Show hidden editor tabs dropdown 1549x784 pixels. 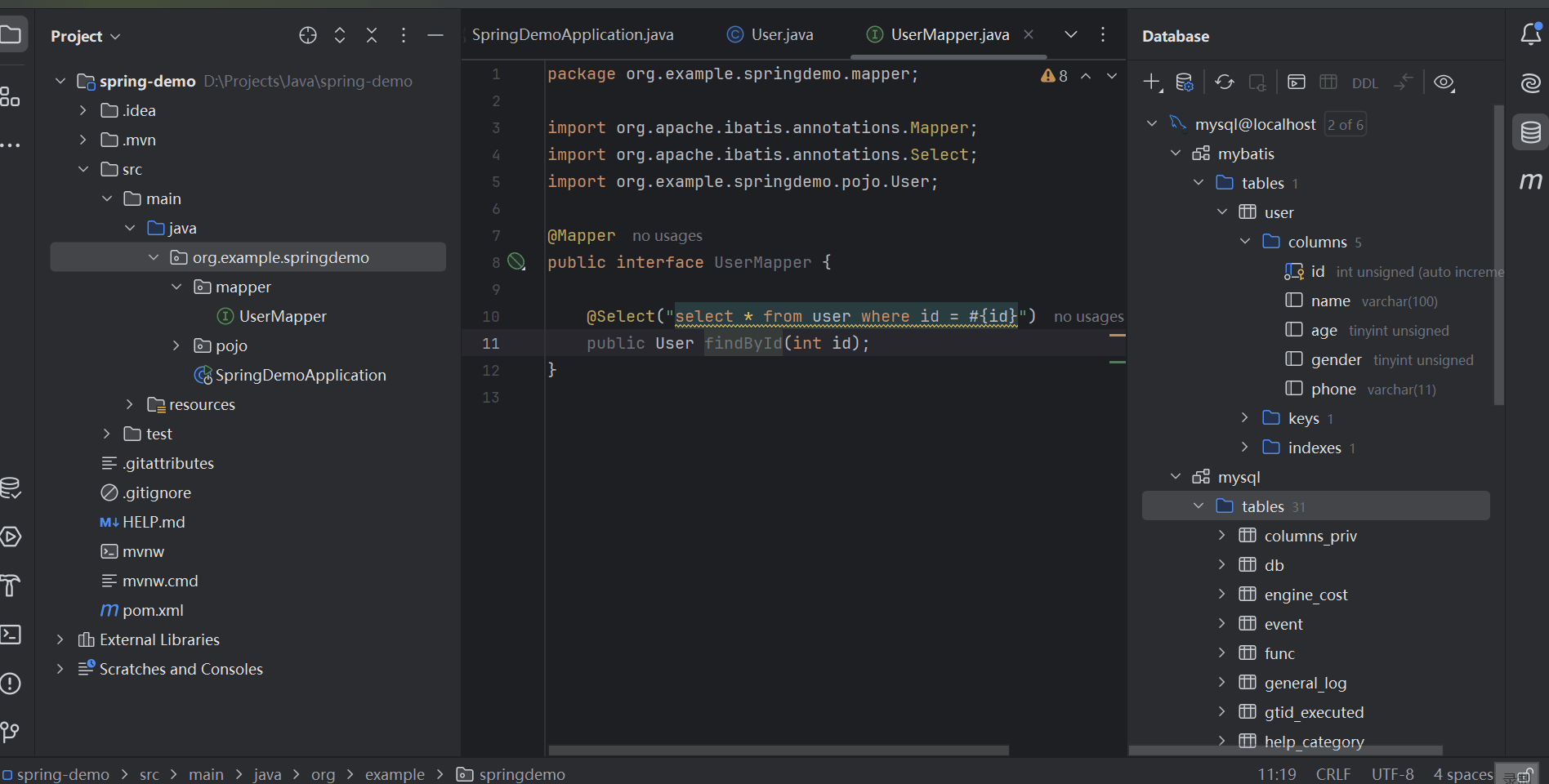point(1071,34)
